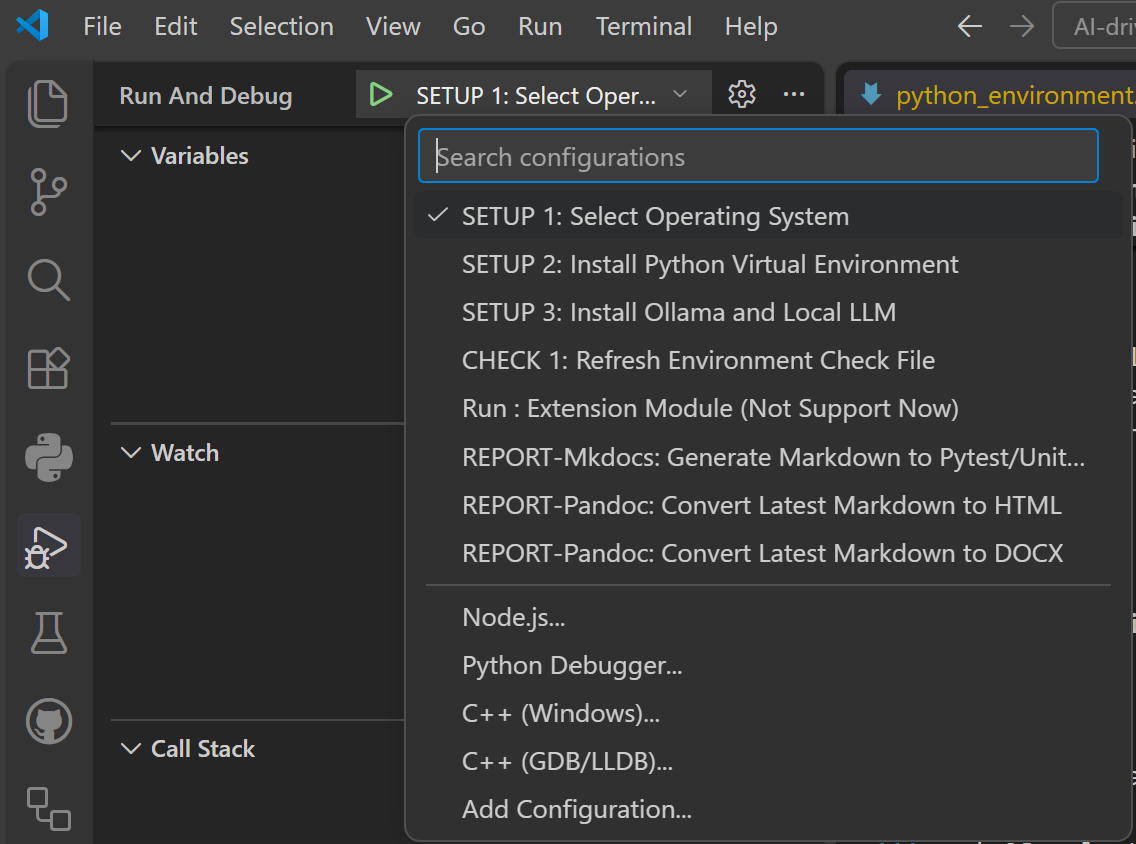Select Python Debugger... option
This screenshot has height=844, width=1136.
(x=768, y=665)
